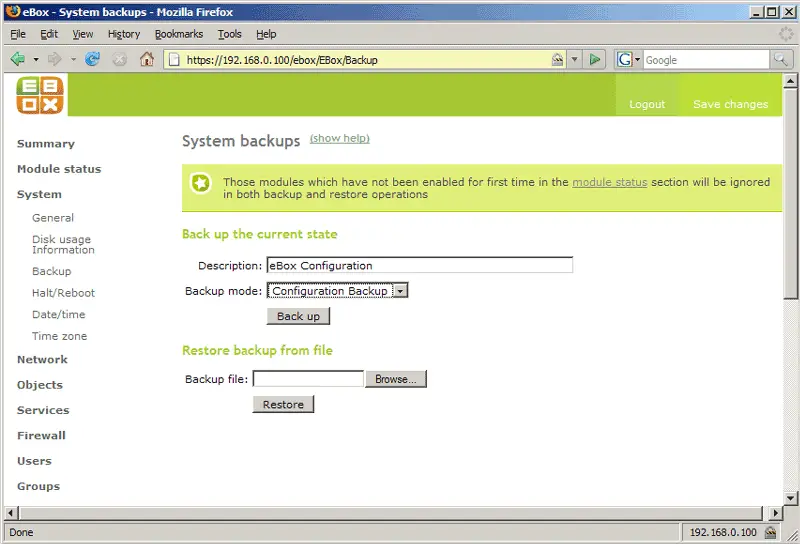
Task: Click the eBox logo
Action: click(40, 95)
